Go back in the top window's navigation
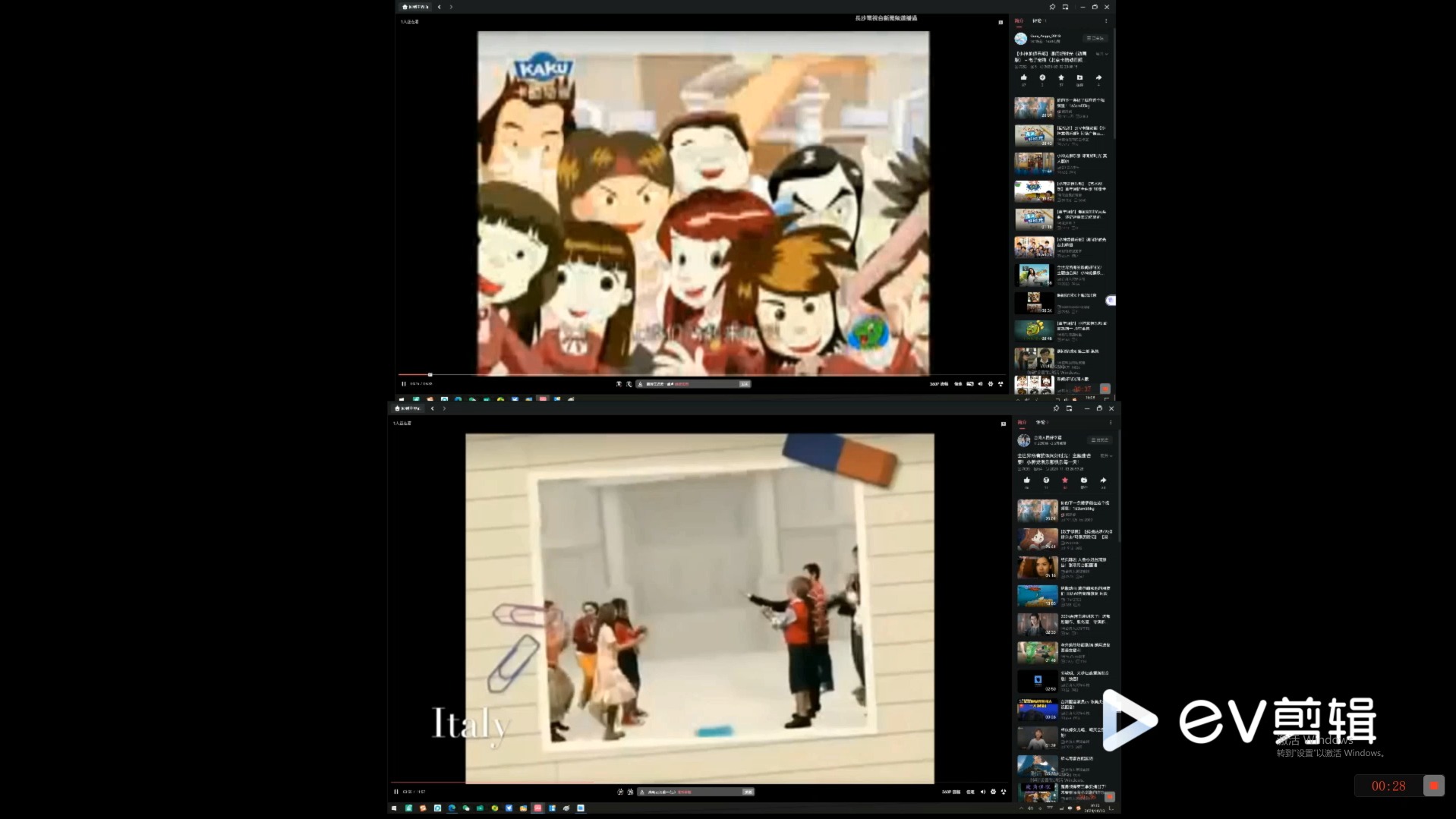Viewport: 1456px width, 819px height. pyautogui.click(x=439, y=7)
